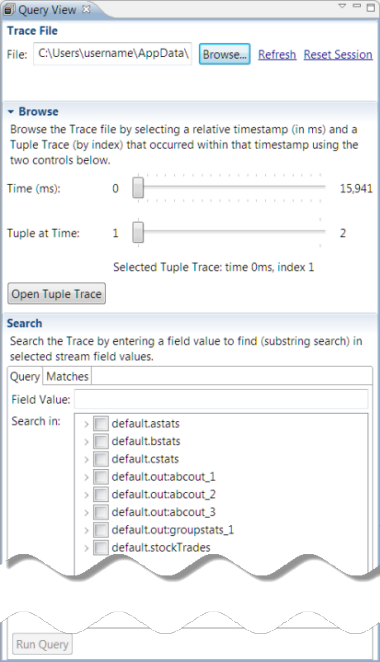This screenshot has height=662, width=380.
Task: Check the default.stockTrades checkbox
Action: coord(100,548)
